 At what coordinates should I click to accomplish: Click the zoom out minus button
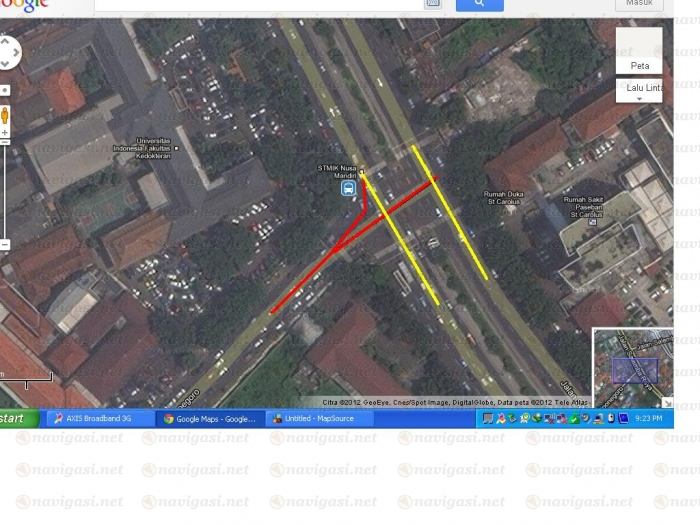pyautogui.click(x=4, y=244)
